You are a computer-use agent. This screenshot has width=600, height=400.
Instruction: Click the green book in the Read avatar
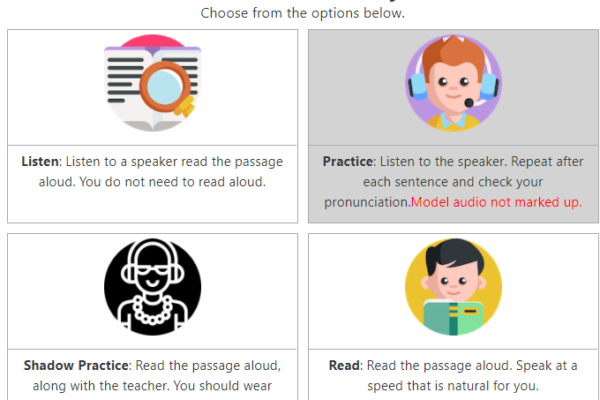[x=453, y=317]
